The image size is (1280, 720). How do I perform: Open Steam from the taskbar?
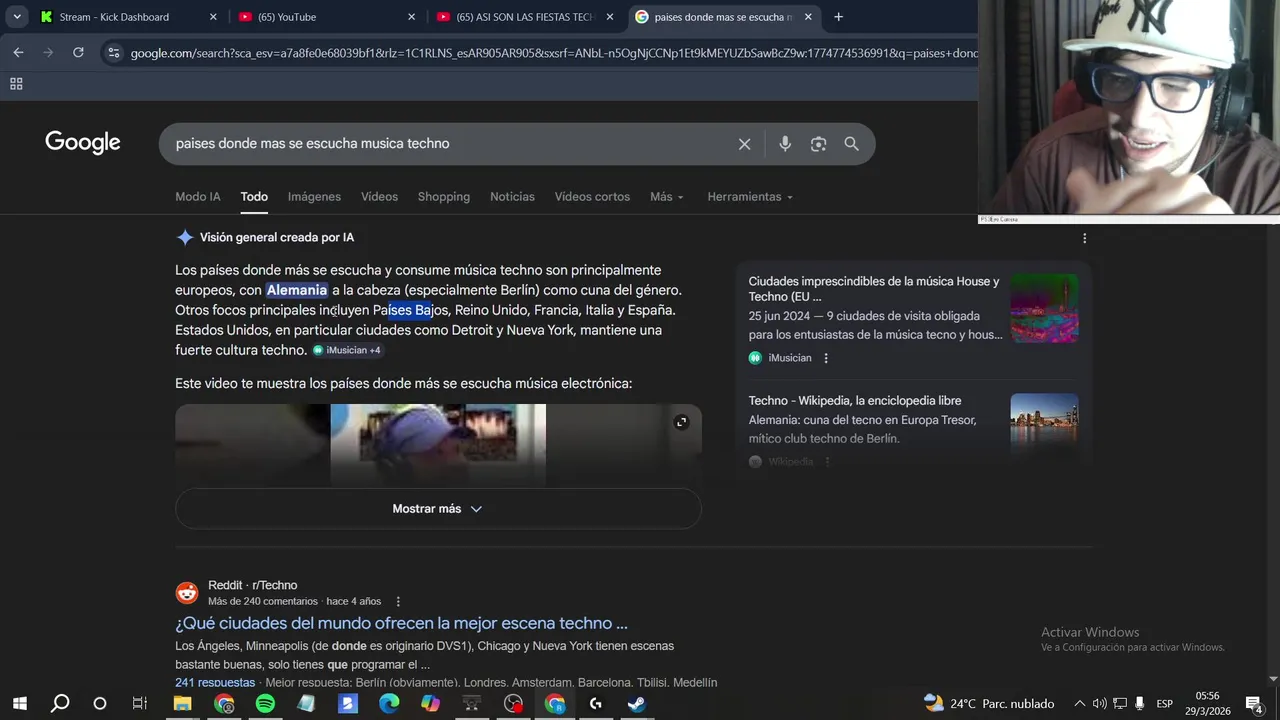(637, 704)
